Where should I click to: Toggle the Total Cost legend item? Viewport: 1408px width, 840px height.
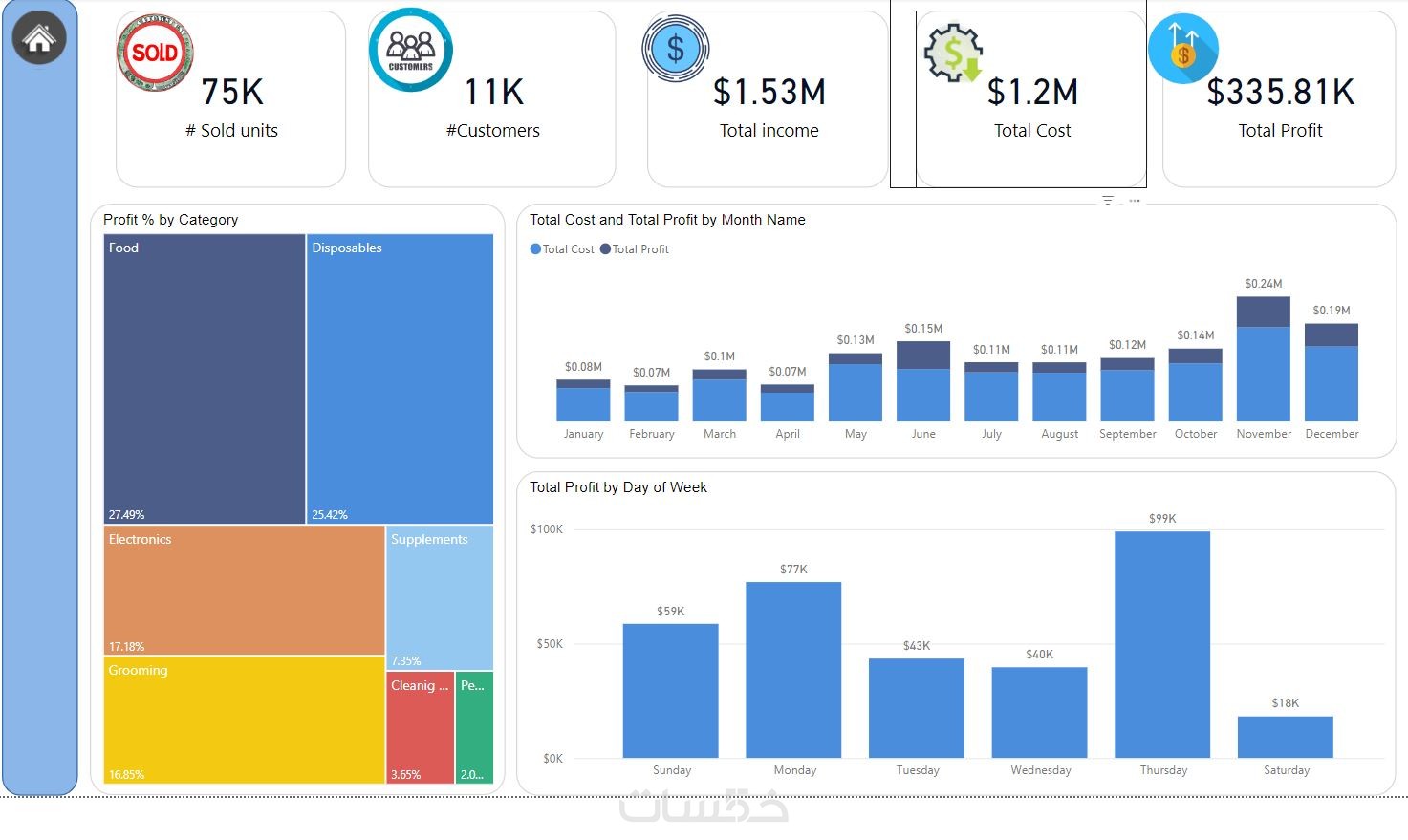[562, 249]
